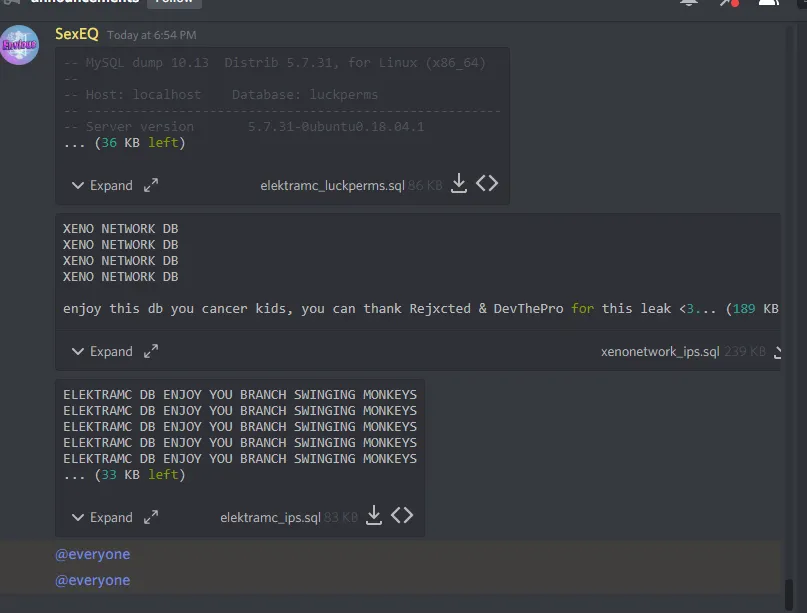Click the first @everyone mention

coord(93,554)
